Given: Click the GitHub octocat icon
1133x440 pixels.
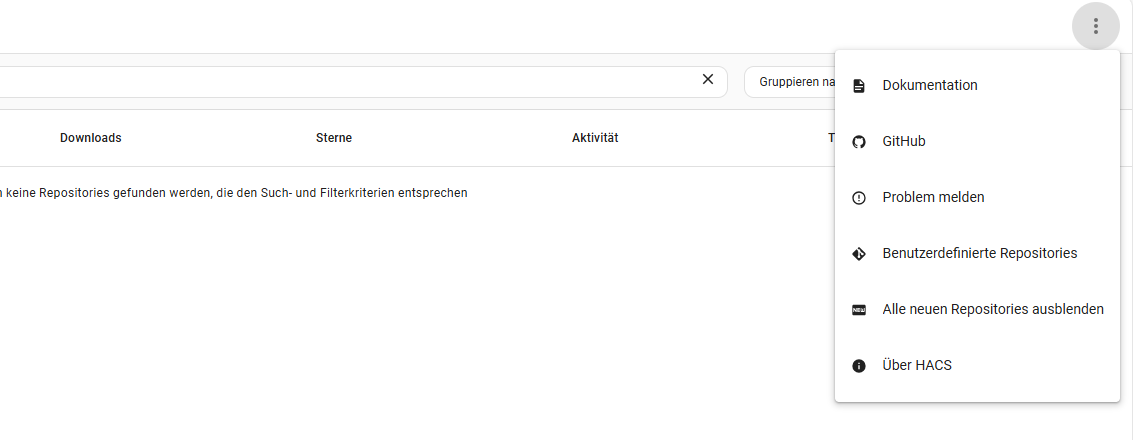Looking at the screenshot, I should tap(858, 142).
